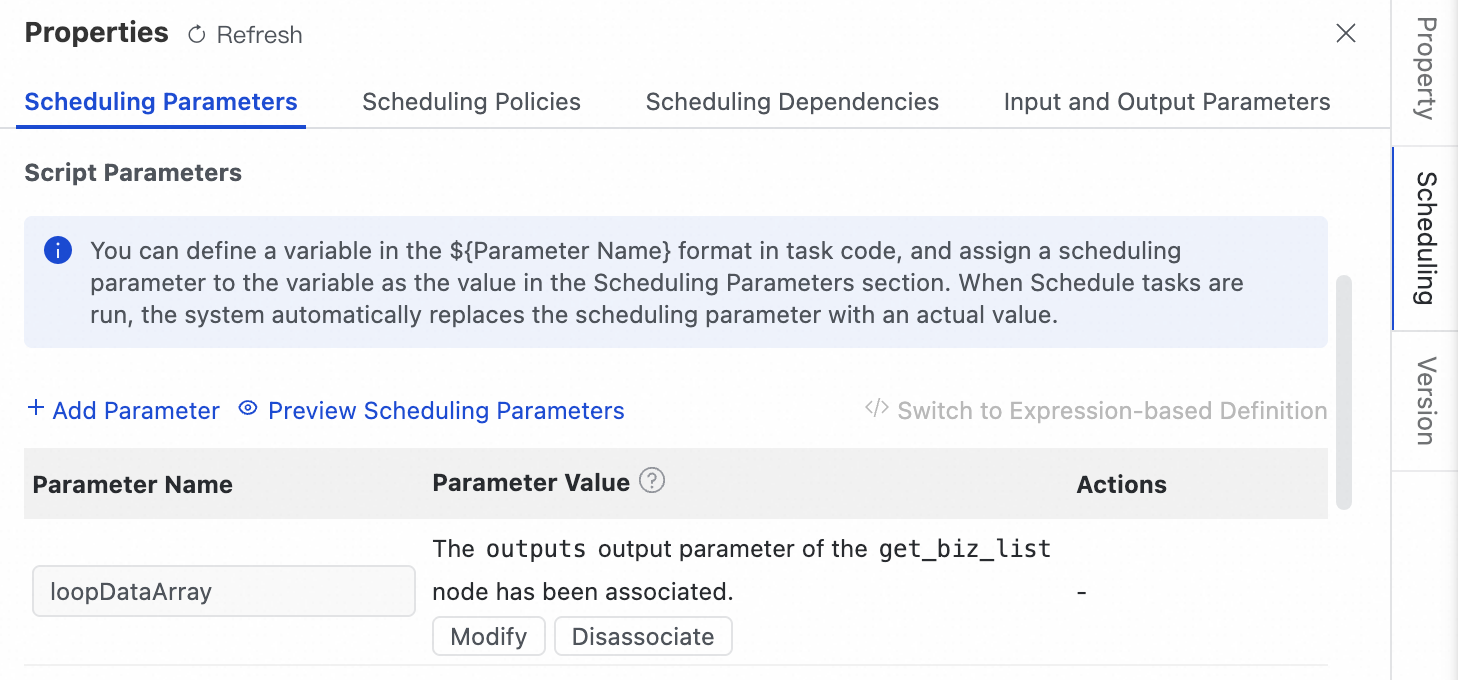Switch to the Scheduling Policies tab
The width and height of the screenshot is (1458, 680).
pos(471,102)
